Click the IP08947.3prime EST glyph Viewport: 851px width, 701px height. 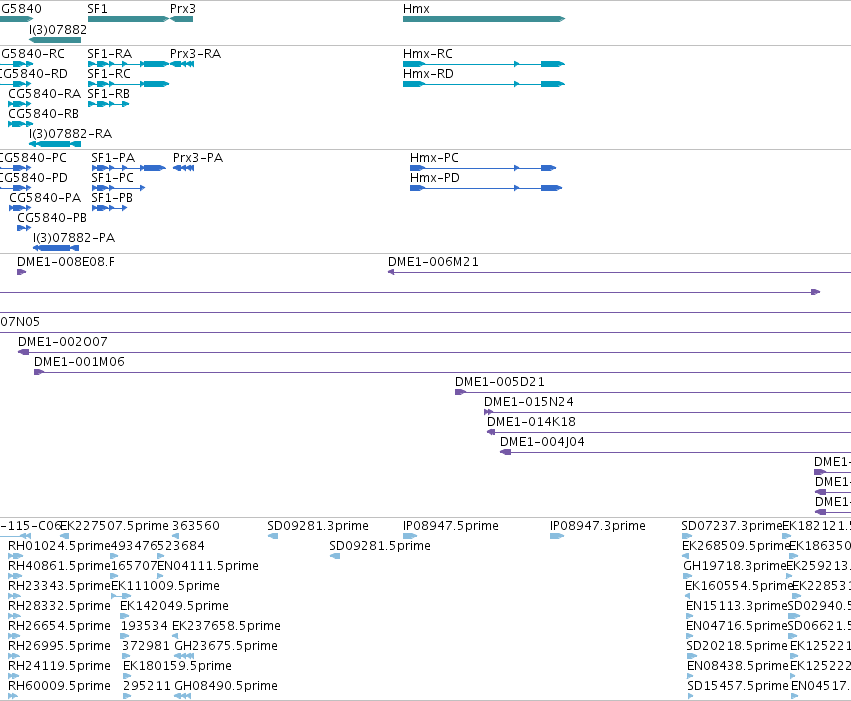point(557,536)
